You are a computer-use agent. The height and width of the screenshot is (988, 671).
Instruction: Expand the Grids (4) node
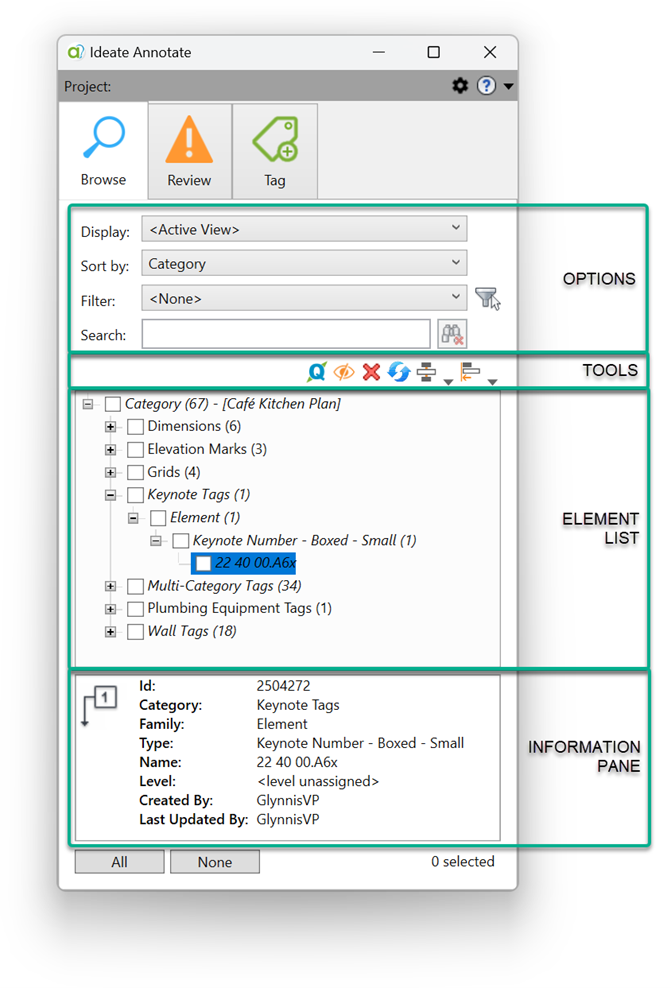[x=111, y=472]
